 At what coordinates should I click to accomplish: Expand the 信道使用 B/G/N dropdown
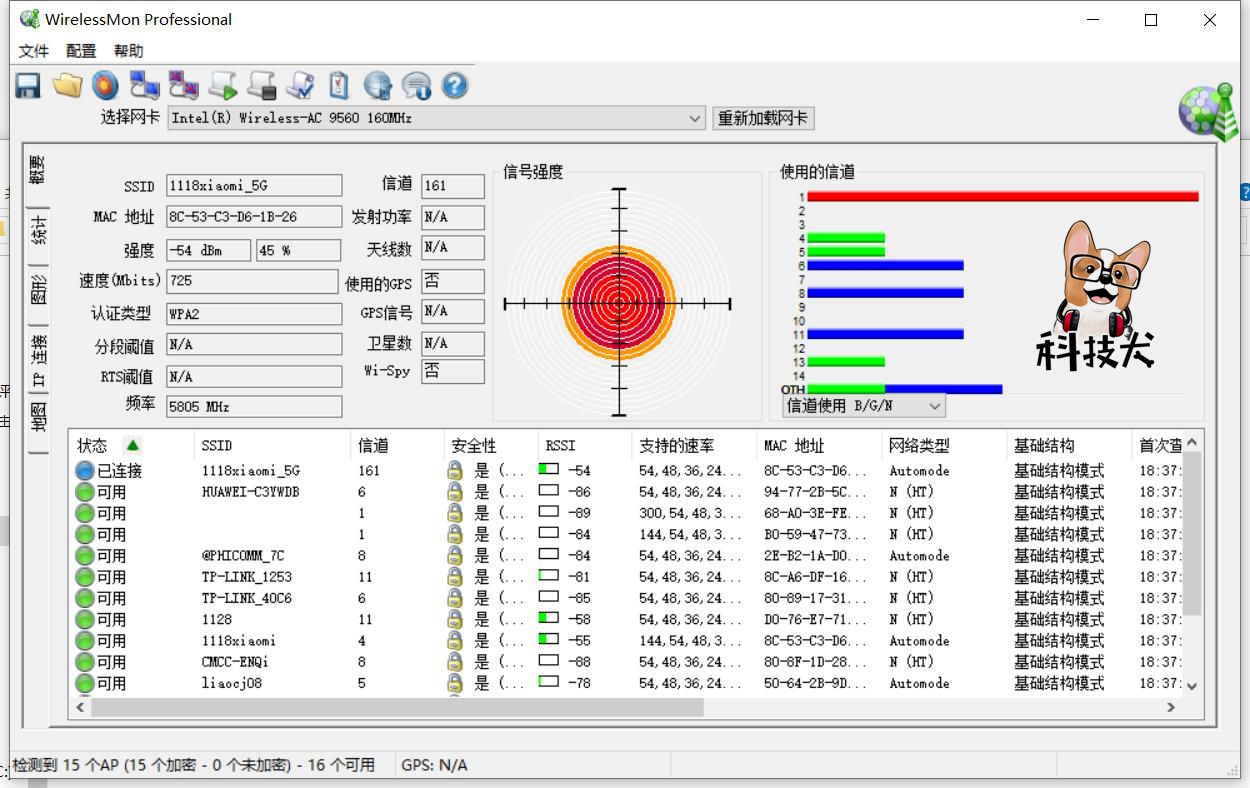pyautogui.click(x=933, y=405)
